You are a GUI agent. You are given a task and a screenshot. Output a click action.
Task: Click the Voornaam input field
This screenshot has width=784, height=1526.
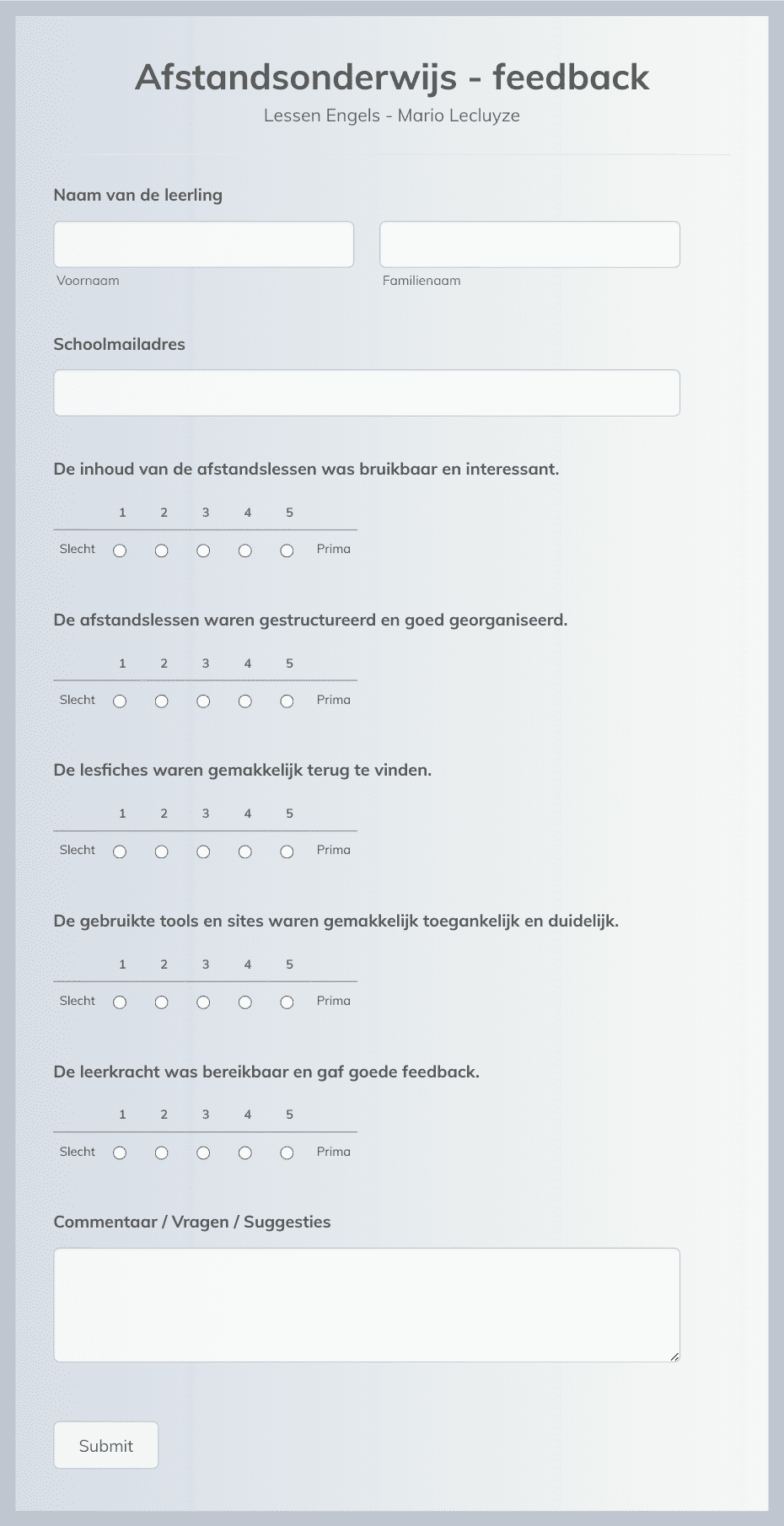(203, 244)
